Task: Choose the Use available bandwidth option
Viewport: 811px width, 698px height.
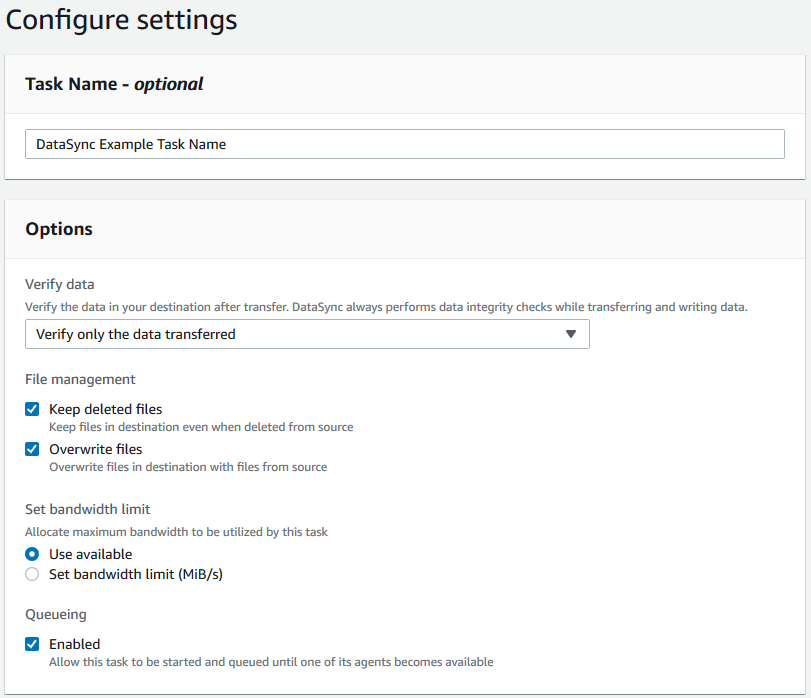Action: coord(31,554)
